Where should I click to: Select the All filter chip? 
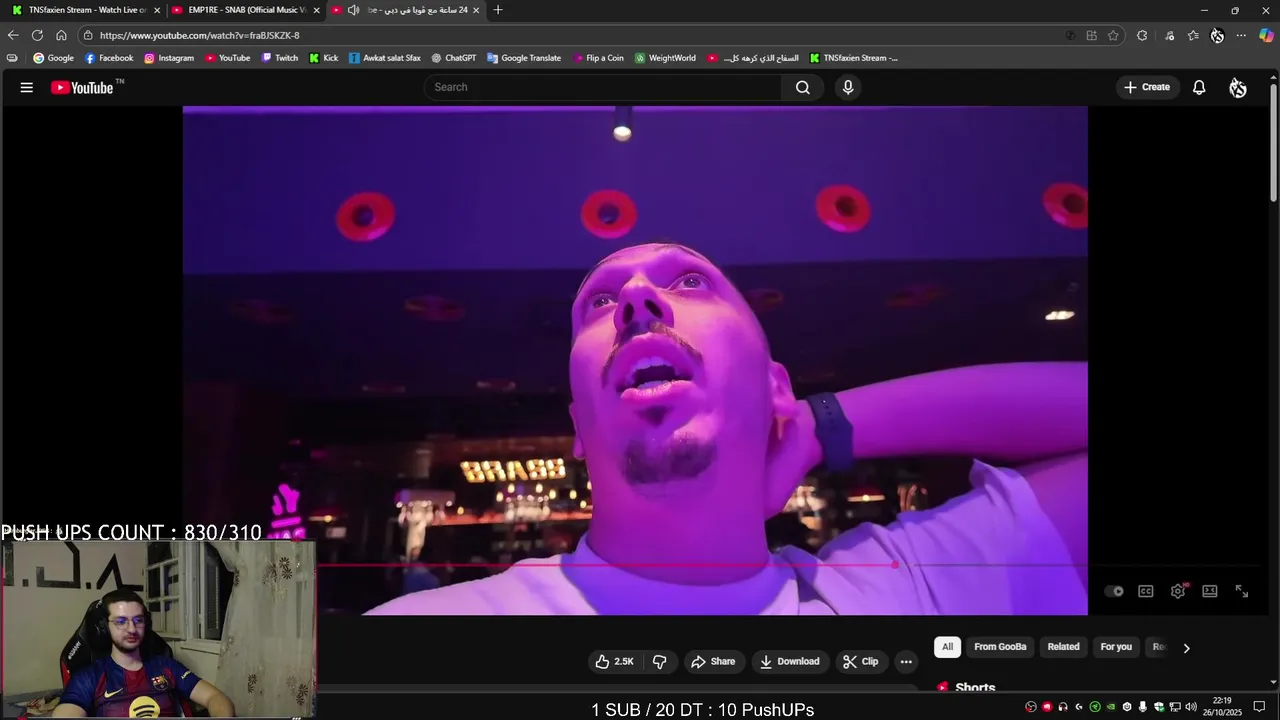click(x=947, y=647)
